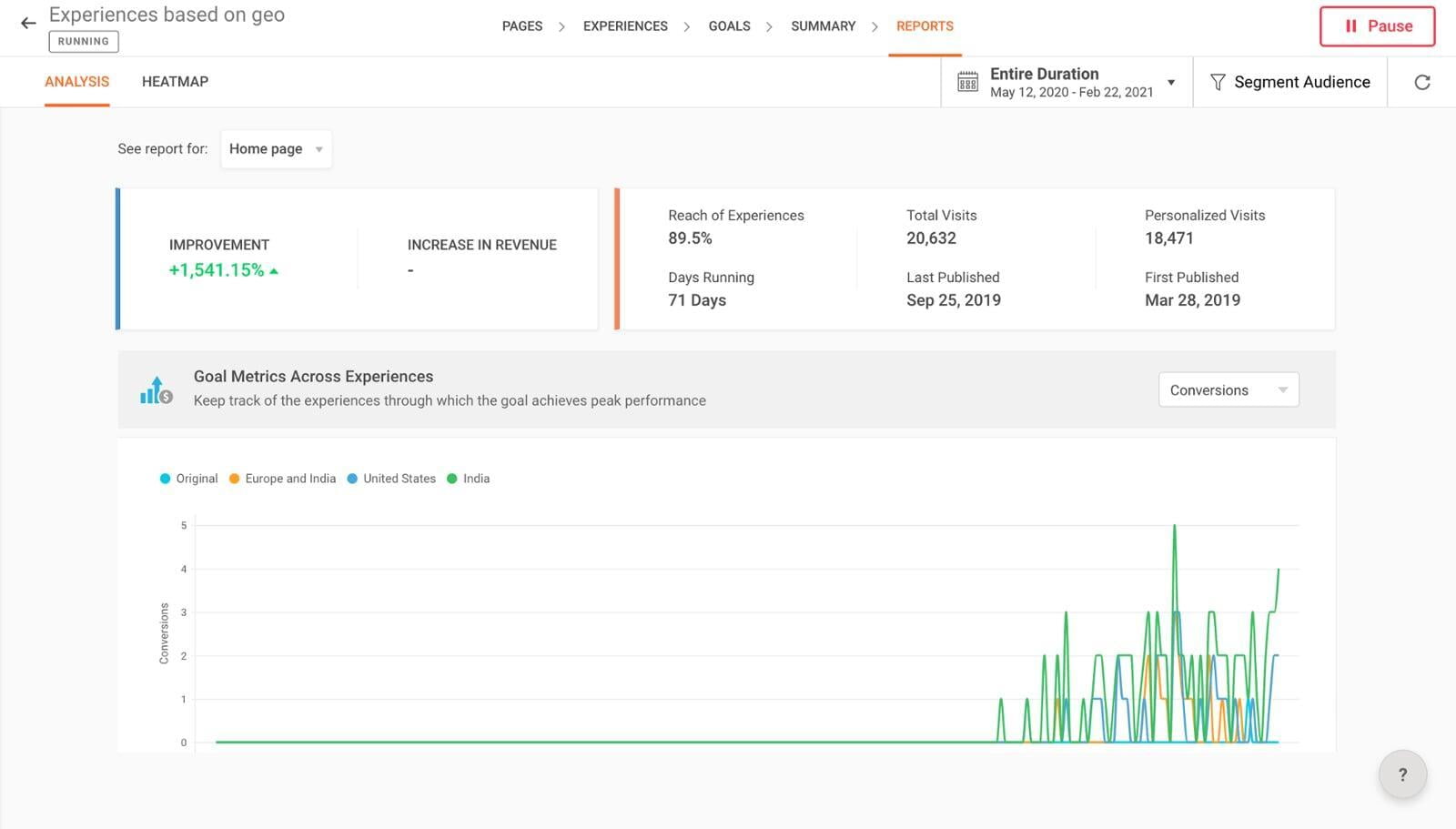The height and width of the screenshot is (829, 1456).
Task: Open the help question mark button
Action: (x=1401, y=774)
